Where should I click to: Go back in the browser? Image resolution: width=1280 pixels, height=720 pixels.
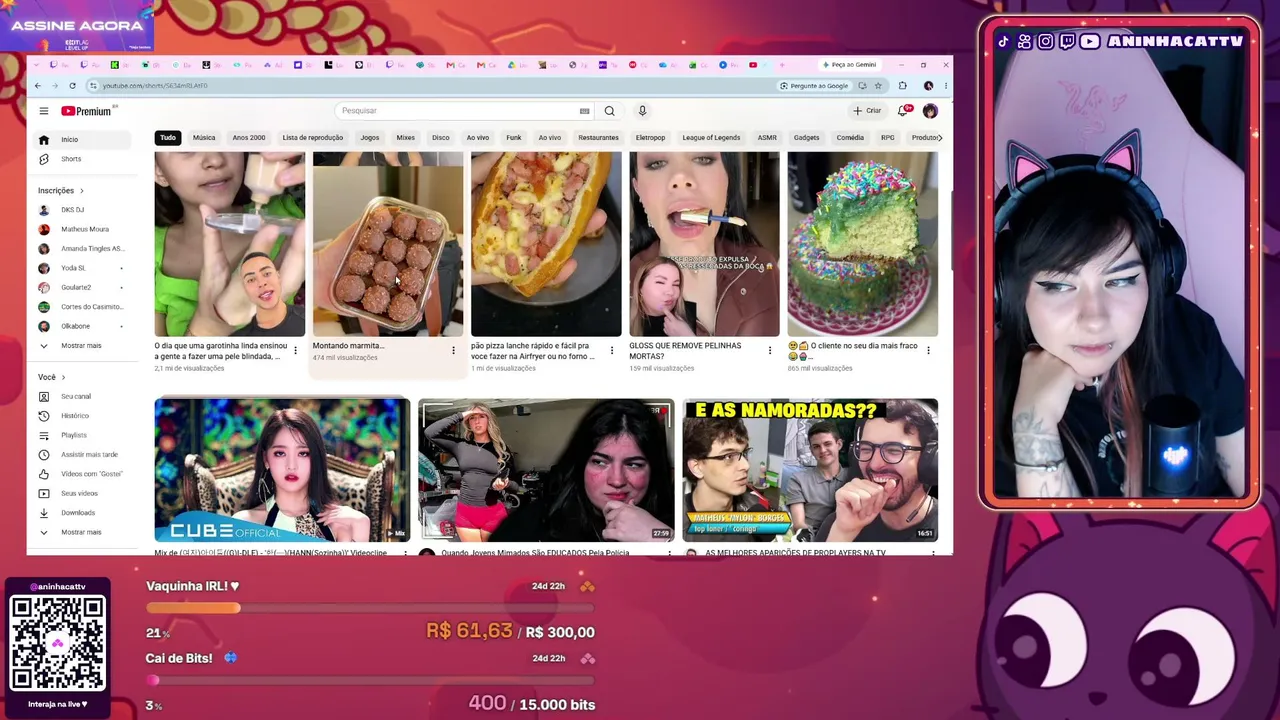(38, 86)
